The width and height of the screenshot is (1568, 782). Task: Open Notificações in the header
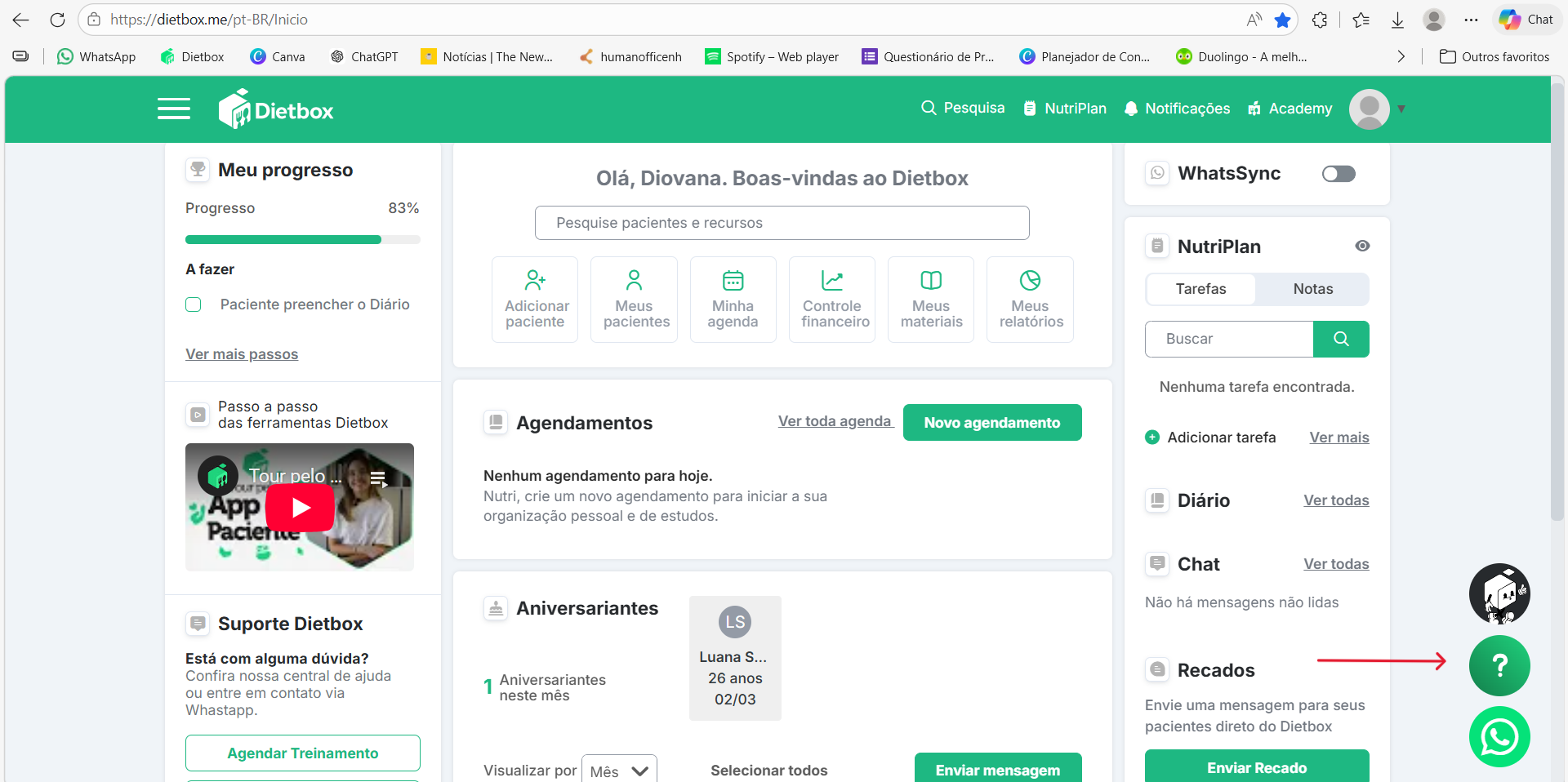pyautogui.click(x=1177, y=109)
